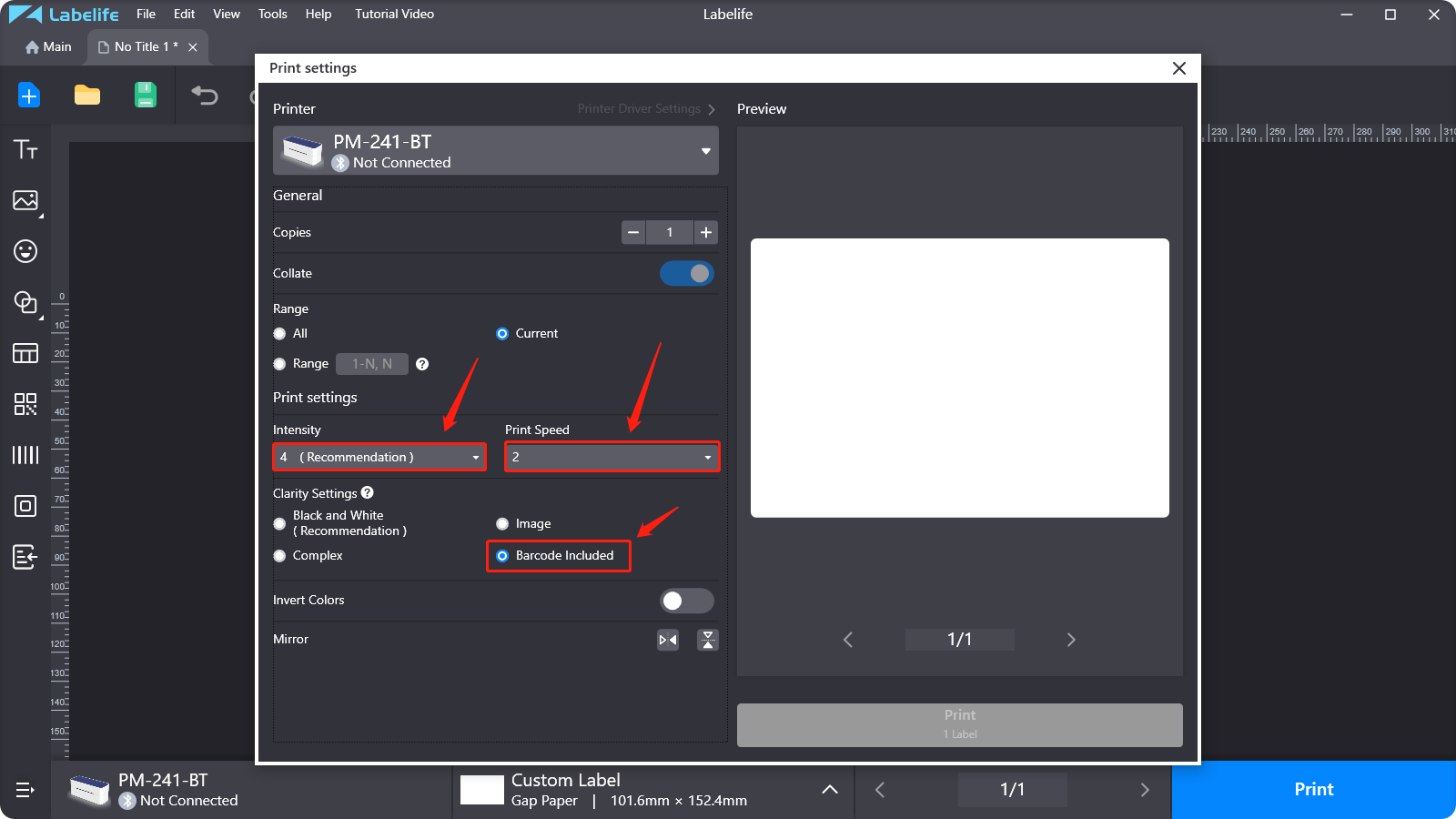Screen dimensions: 1456x819
Task: Open the View menu
Action: (x=227, y=14)
